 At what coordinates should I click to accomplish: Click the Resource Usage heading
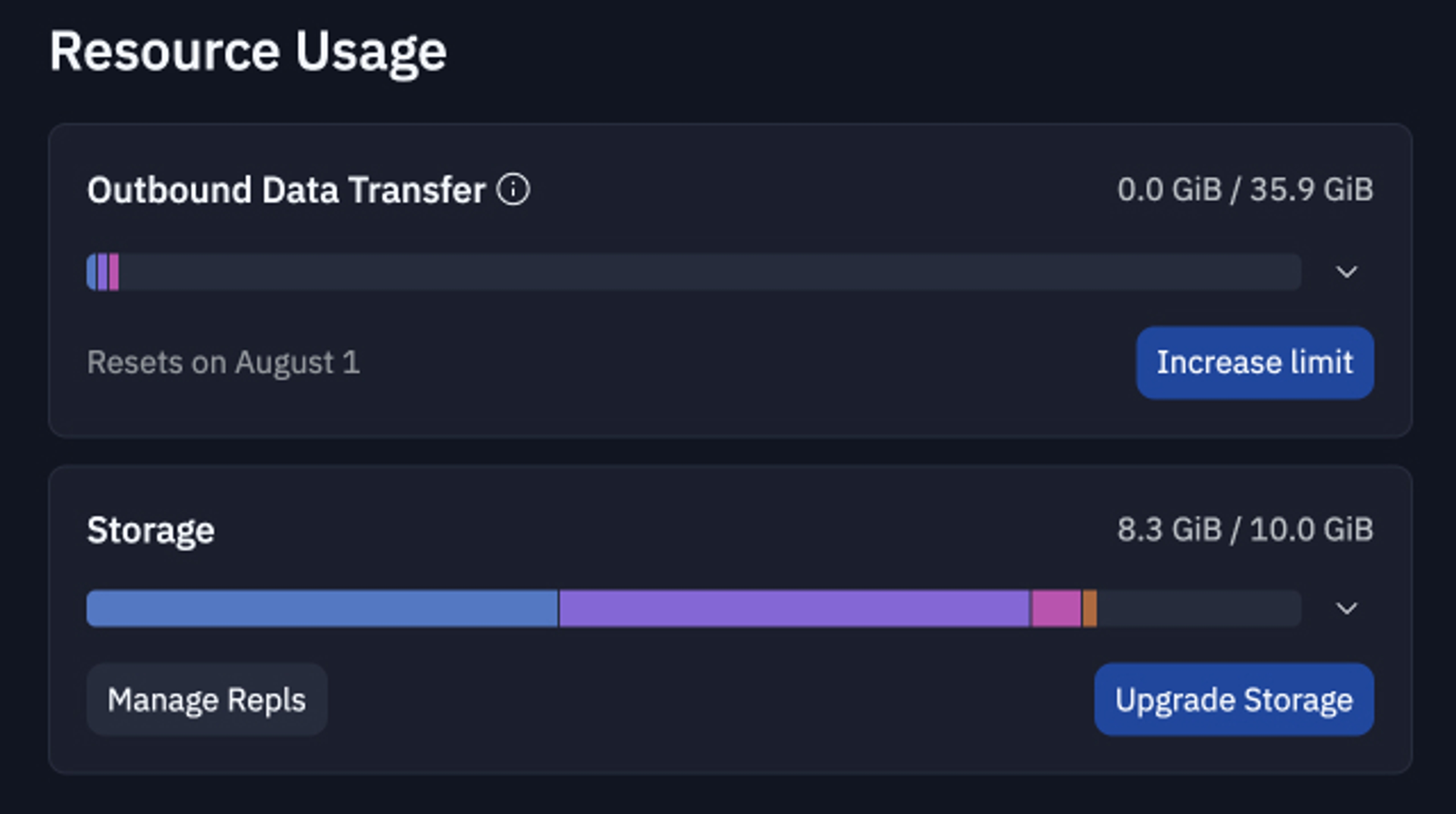point(248,52)
